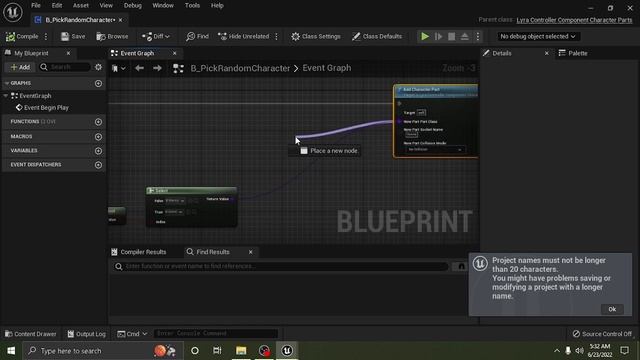Dismiss project name warning with Ok
640x360 pixels.
point(612,309)
